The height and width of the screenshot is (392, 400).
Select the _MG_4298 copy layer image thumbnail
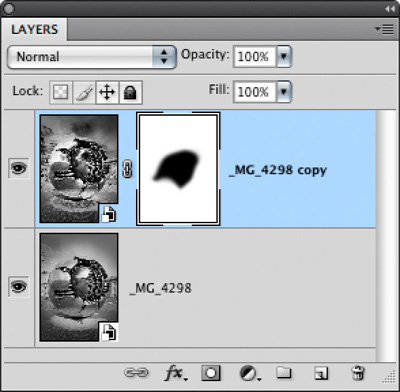(x=79, y=169)
